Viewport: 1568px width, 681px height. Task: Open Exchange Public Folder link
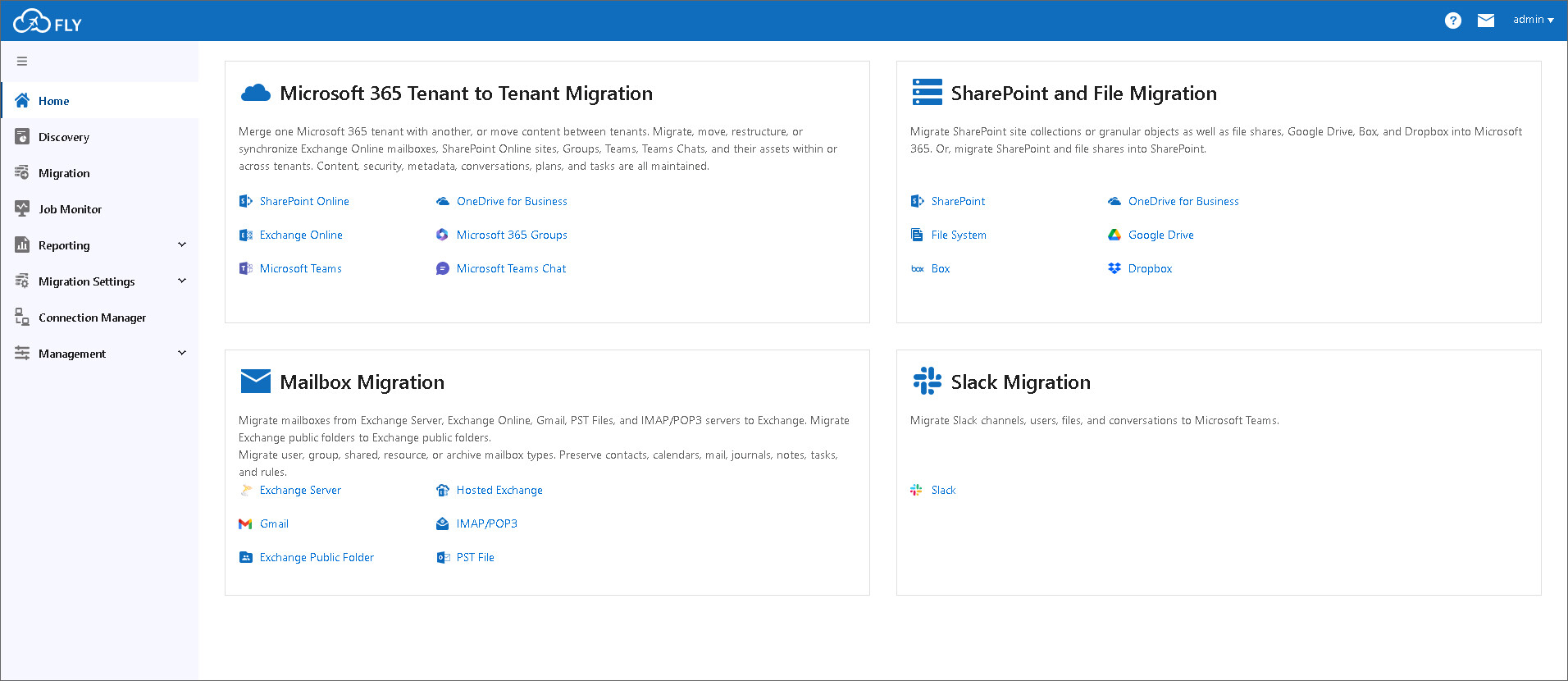click(x=317, y=557)
